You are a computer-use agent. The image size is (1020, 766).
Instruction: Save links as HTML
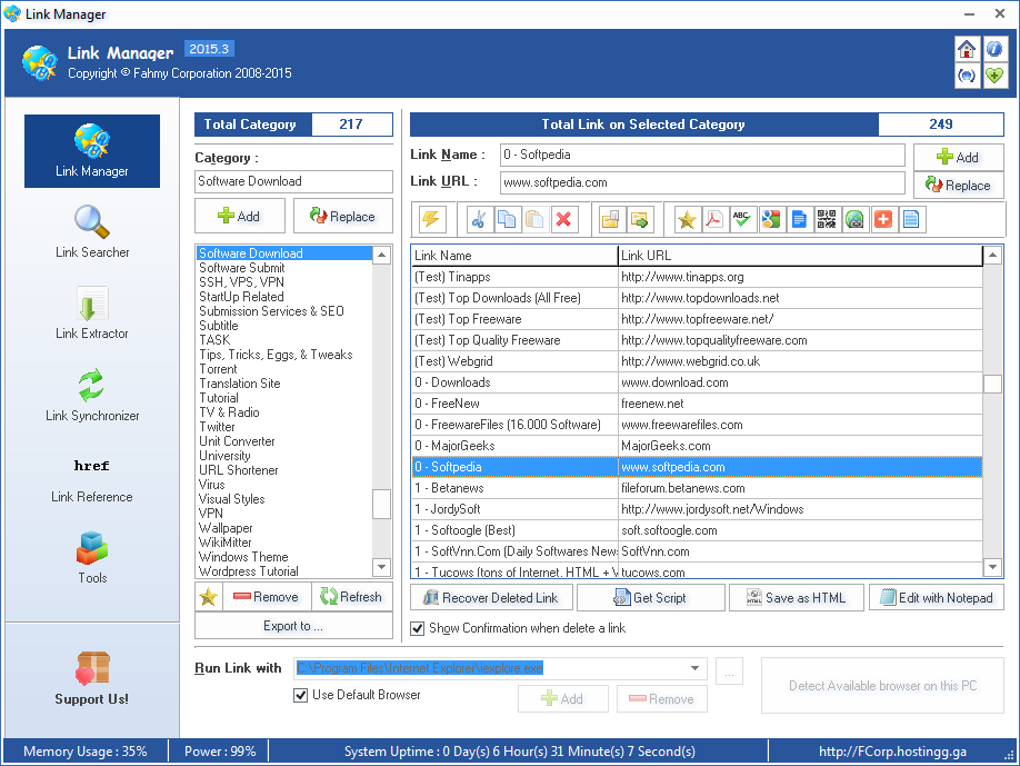pos(796,598)
